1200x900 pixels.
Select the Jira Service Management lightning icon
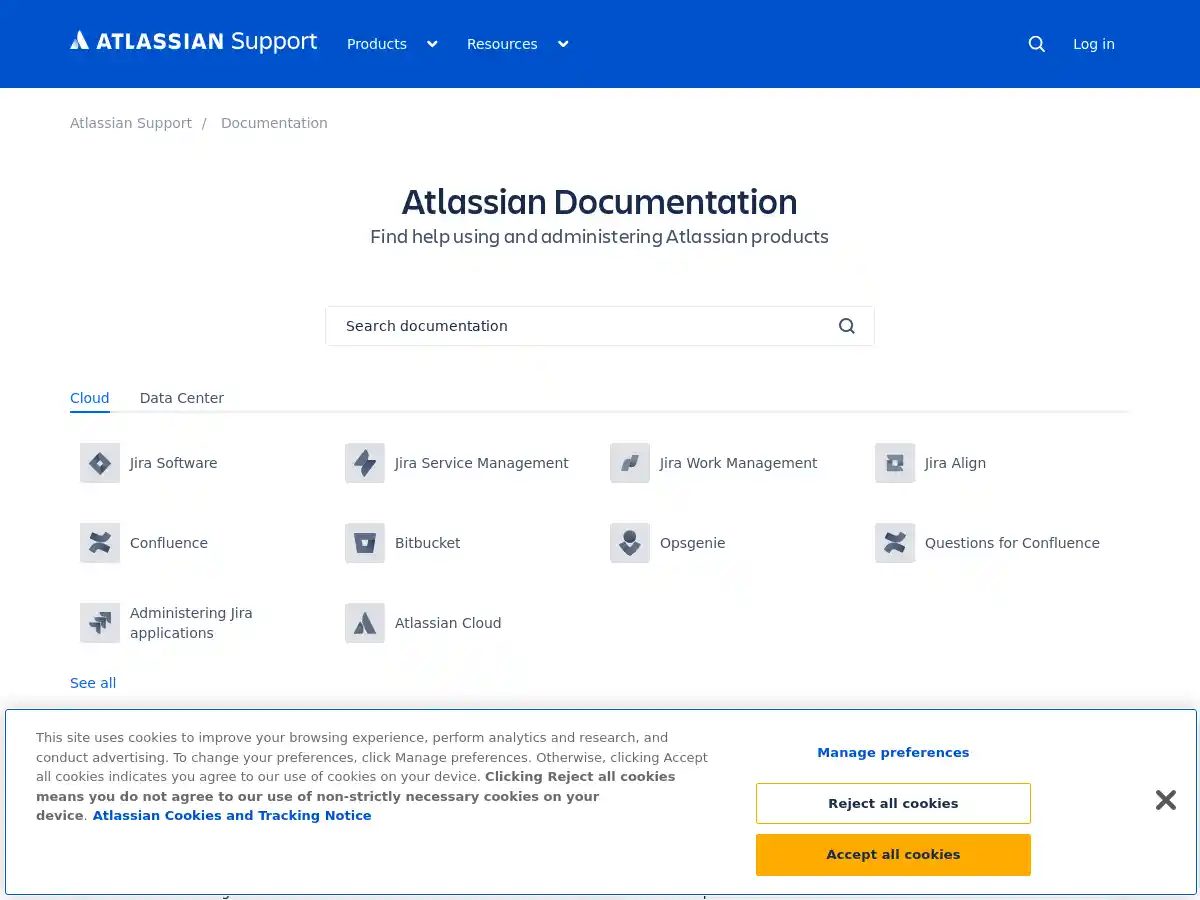[x=365, y=463]
